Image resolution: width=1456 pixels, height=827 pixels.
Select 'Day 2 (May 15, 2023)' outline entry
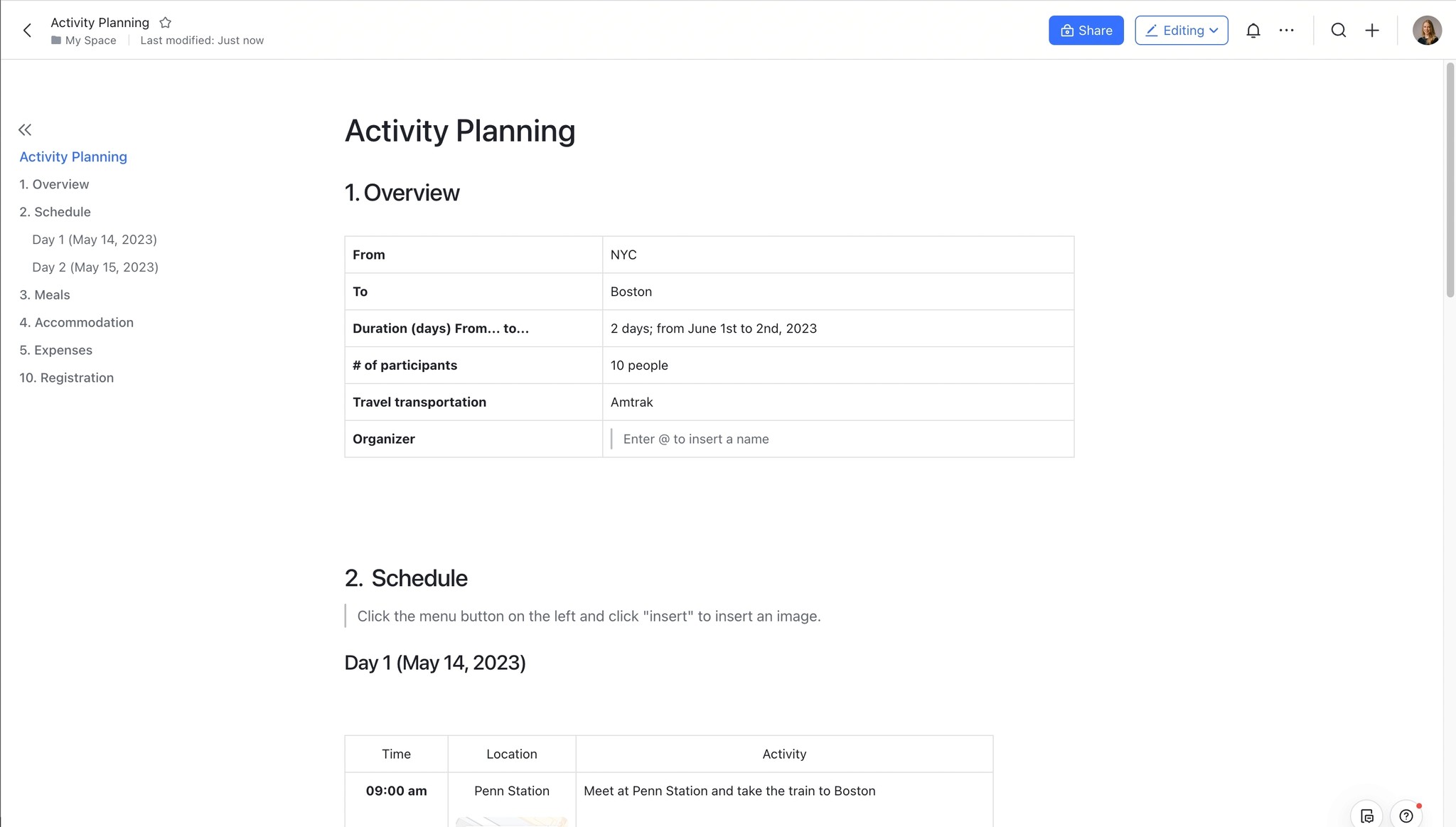point(95,267)
